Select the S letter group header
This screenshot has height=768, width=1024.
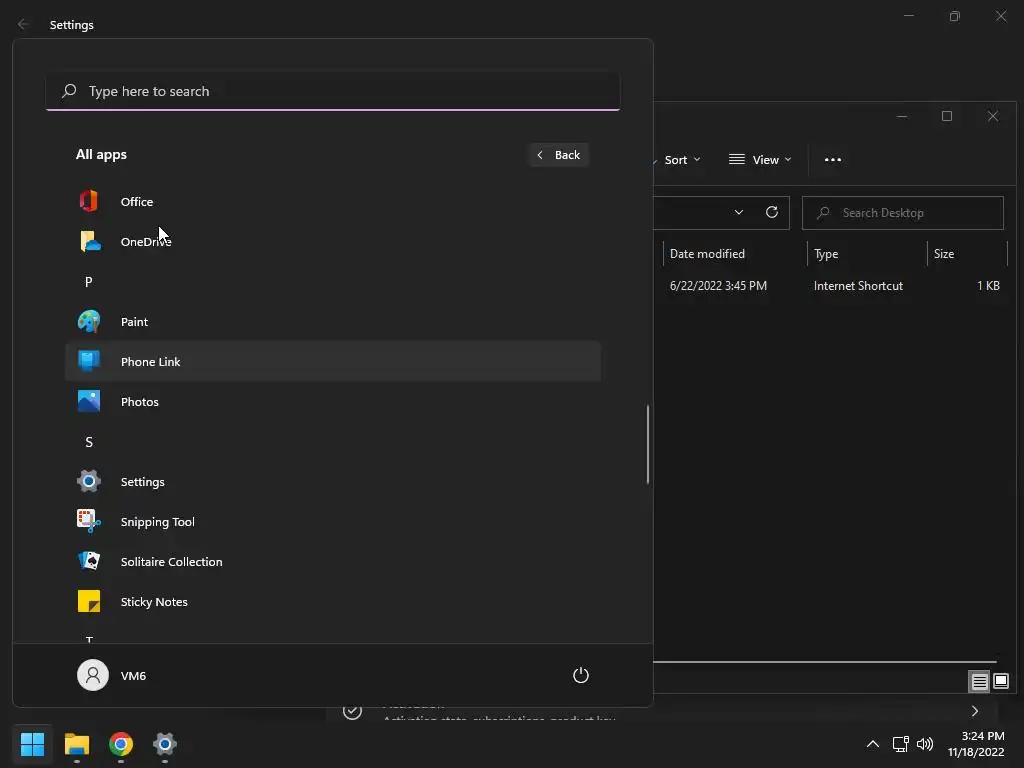(x=89, y=442)
